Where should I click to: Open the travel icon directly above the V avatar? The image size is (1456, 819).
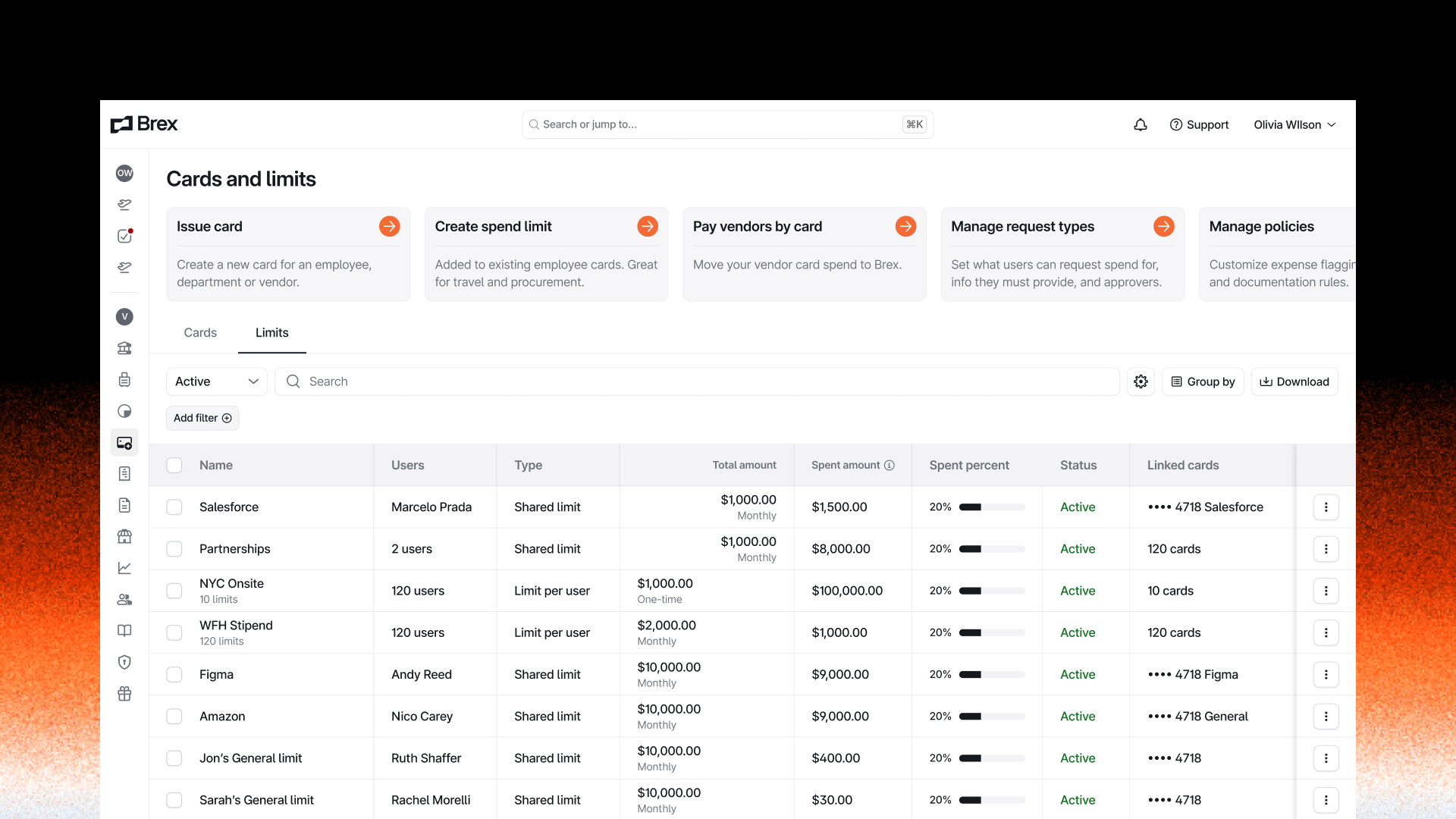click(124, 268)
